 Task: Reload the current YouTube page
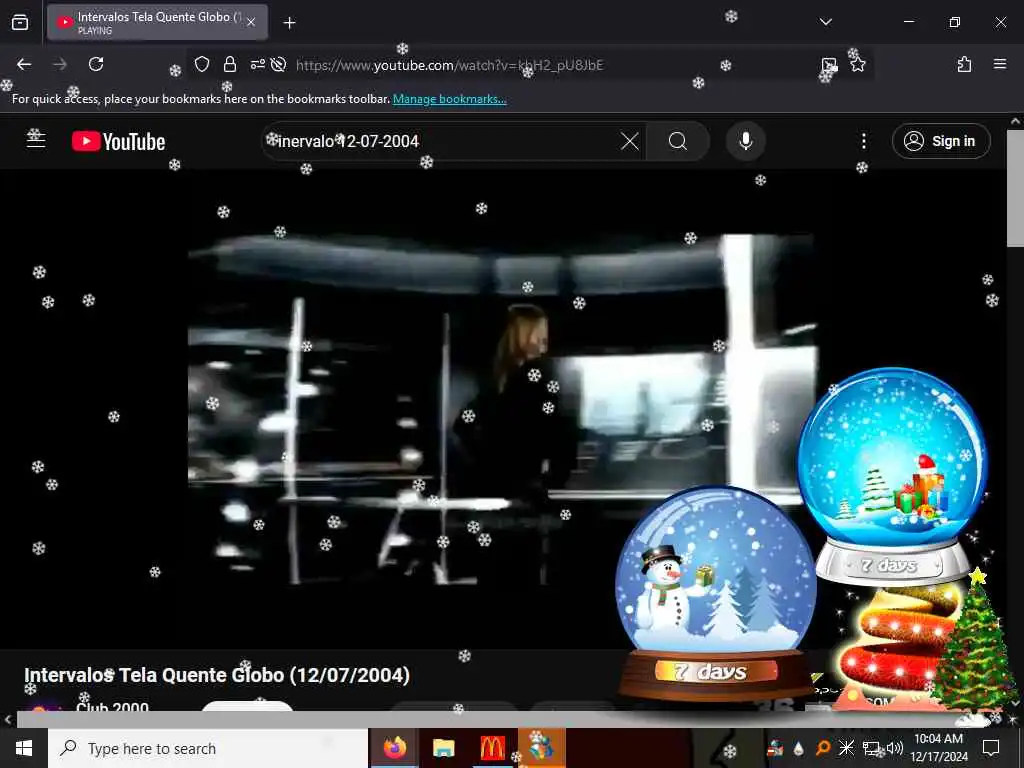[x=96, y=64]
